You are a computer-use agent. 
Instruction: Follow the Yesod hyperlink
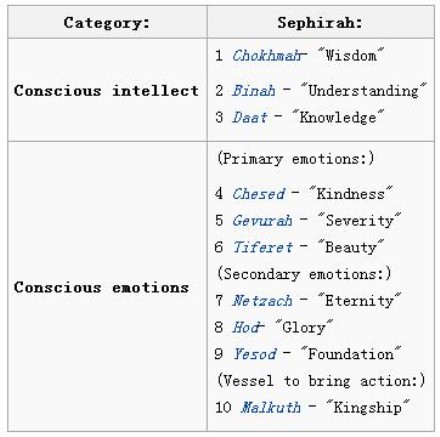tap(255, 354)
